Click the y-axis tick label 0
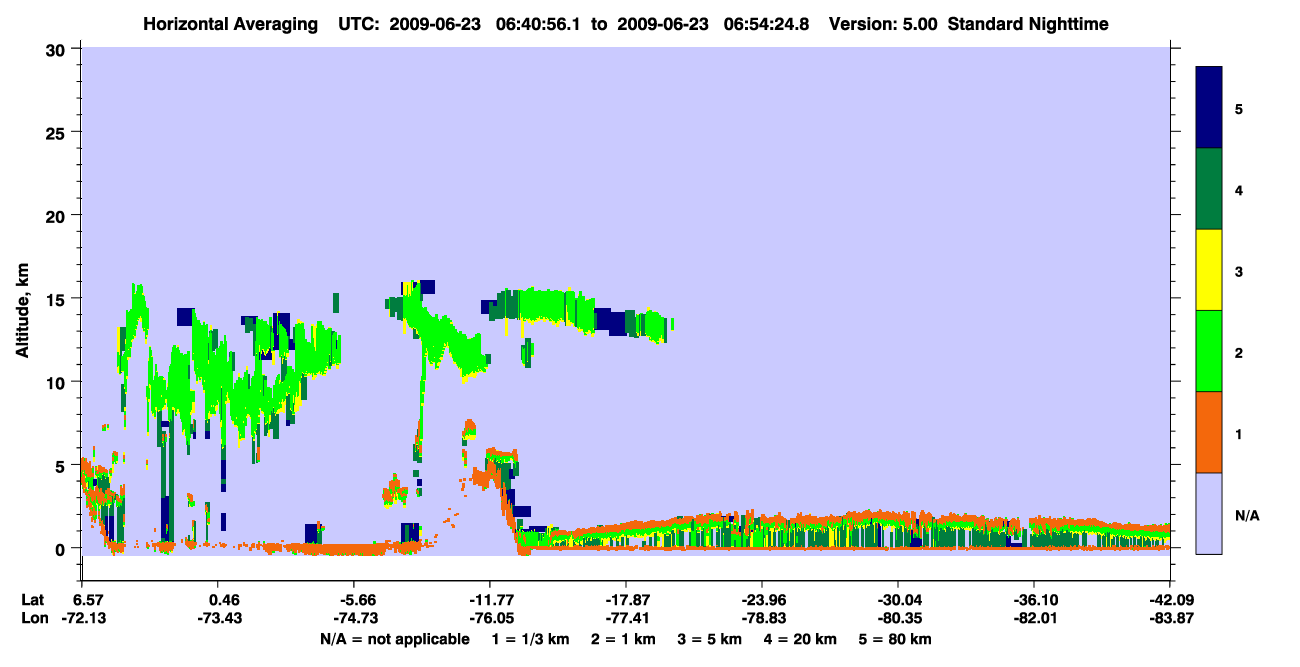Viewport: 1300px width, 667px height. tap(61, 549)
